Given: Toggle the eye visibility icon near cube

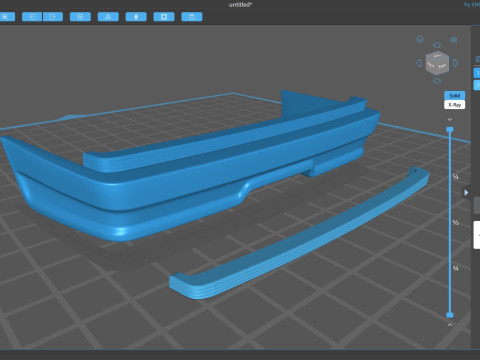Looking at the screenshot, I should [454, 40].
